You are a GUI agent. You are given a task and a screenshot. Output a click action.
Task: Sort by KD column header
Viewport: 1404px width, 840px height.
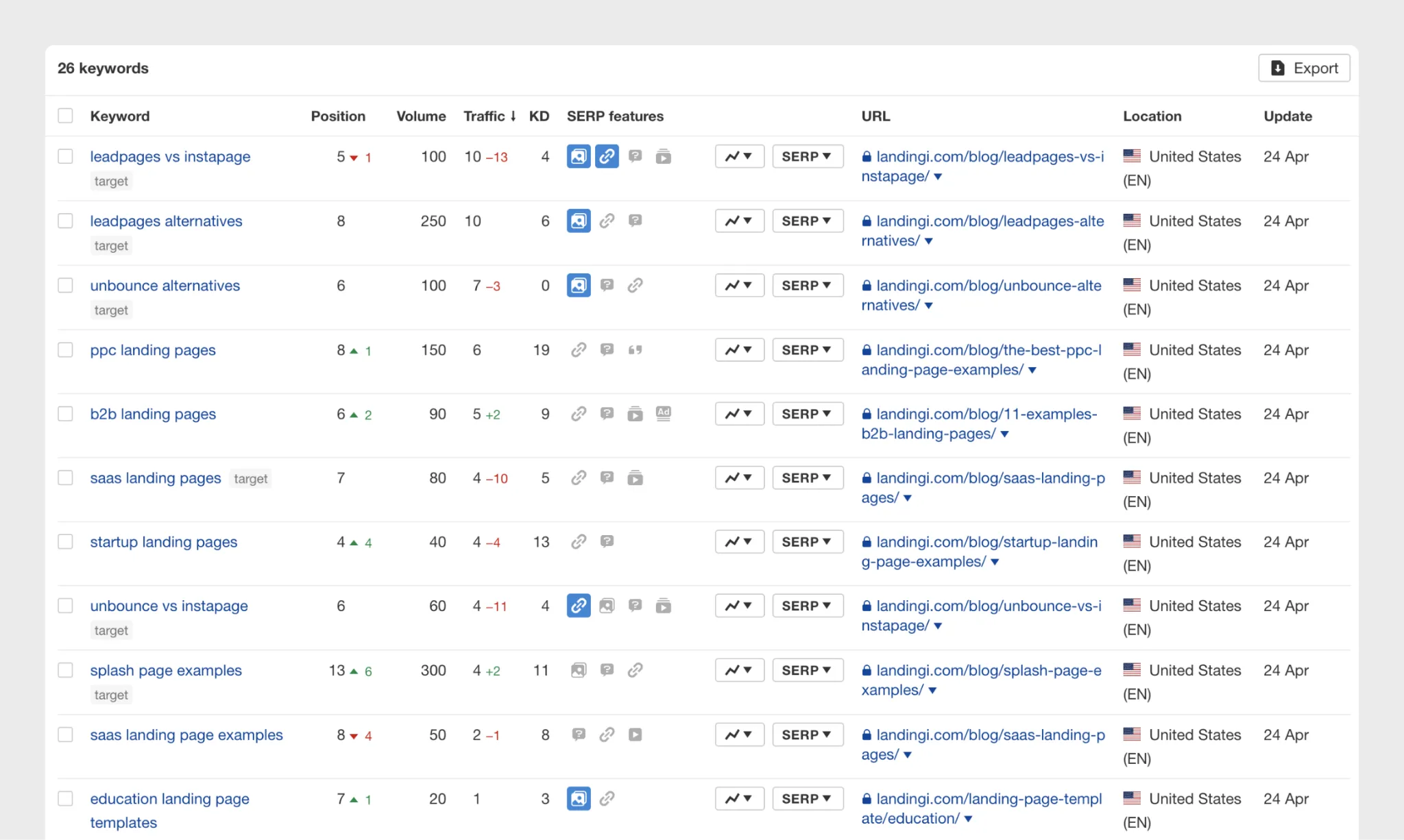(539, 116)
